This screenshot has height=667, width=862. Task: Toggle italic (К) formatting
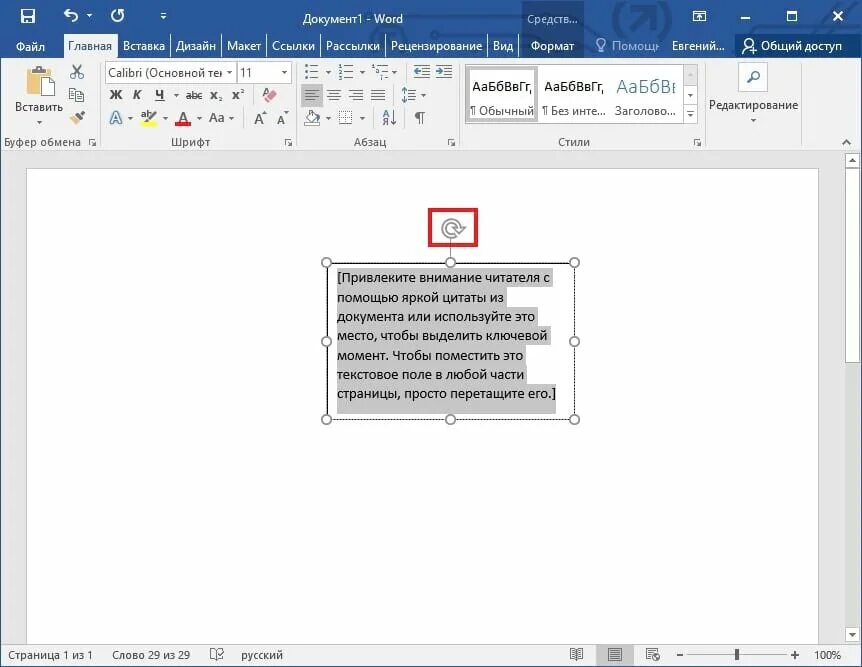point(137,95)
